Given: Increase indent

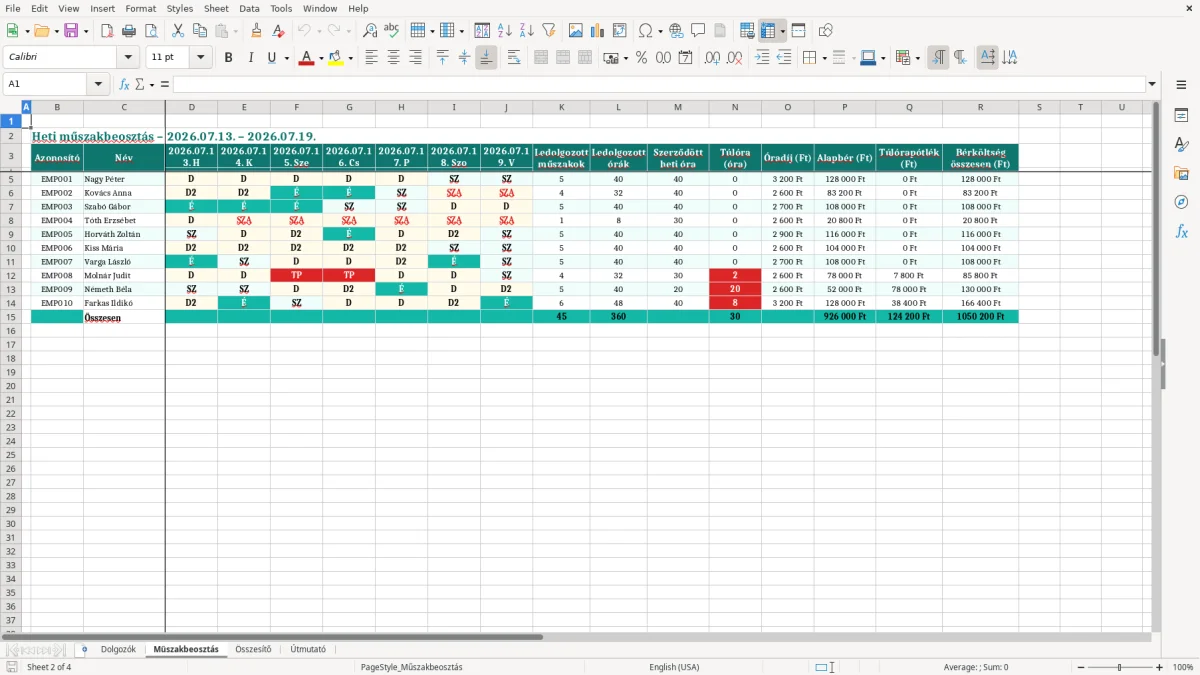Looking at the screenshot, I should click(762, 58).
